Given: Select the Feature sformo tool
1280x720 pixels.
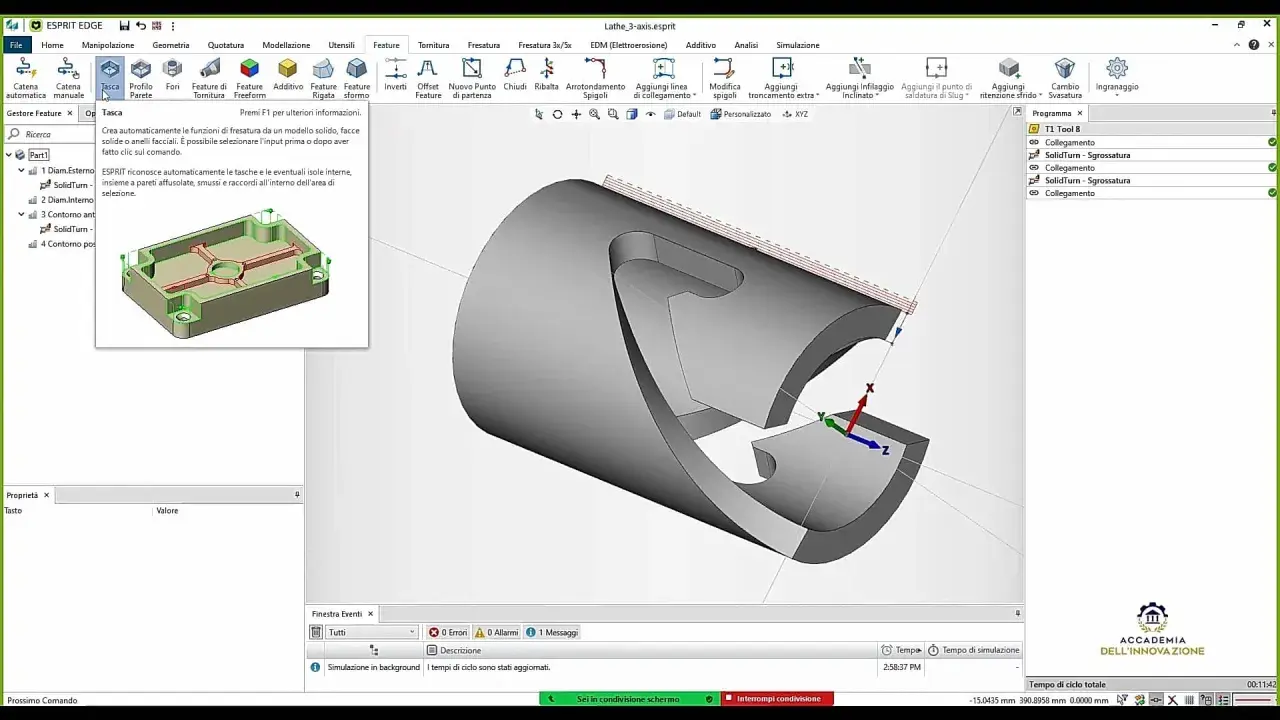Looking at the screenshot, I should pyautogui.click(x=357, y=78).
